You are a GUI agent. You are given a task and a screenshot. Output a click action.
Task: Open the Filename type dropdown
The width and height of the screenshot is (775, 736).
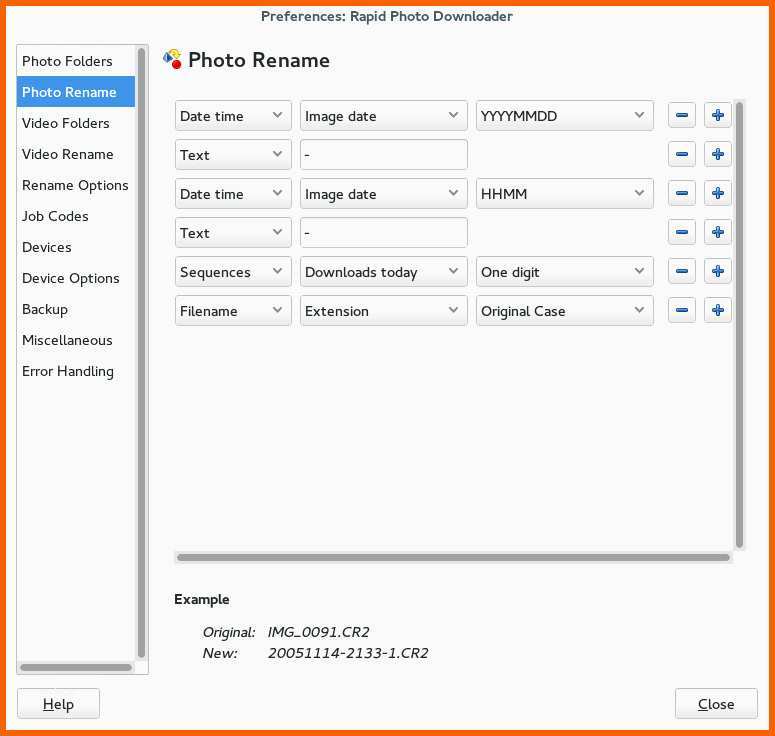pyautogui.click(x=233, y=311)
